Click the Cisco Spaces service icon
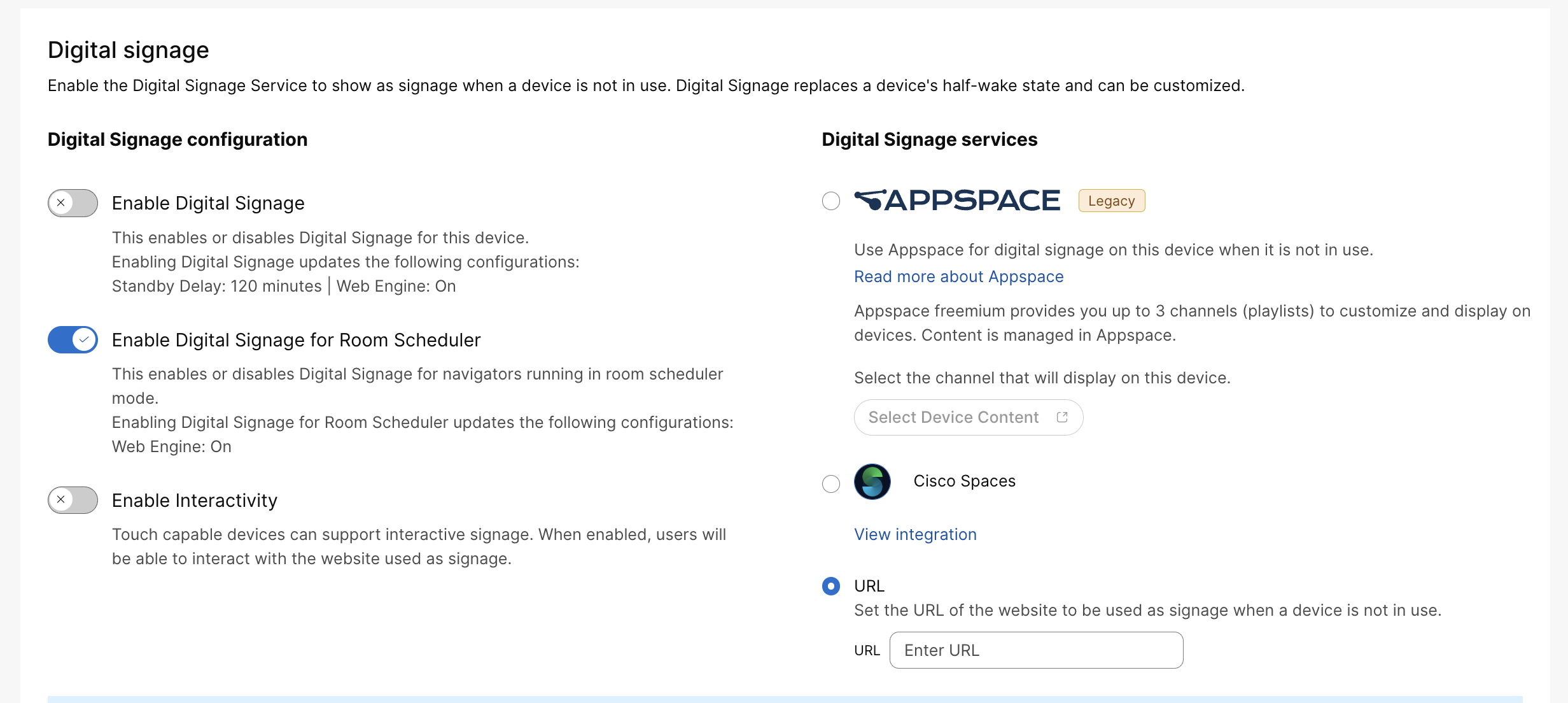 872,482
